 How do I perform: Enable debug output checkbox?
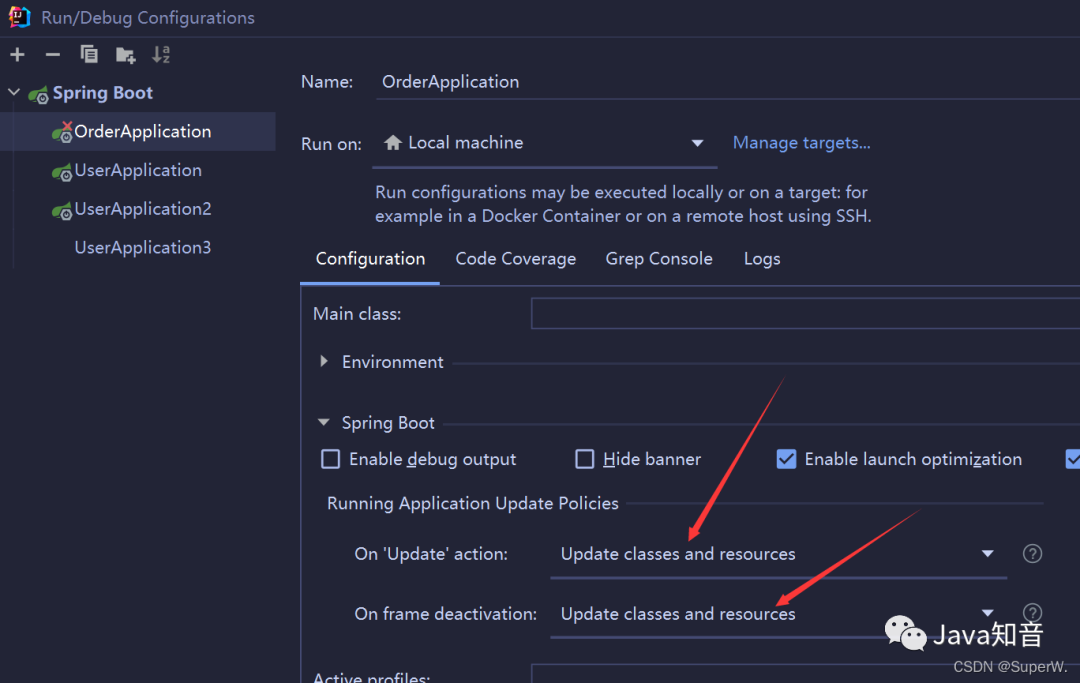[331, 459]
